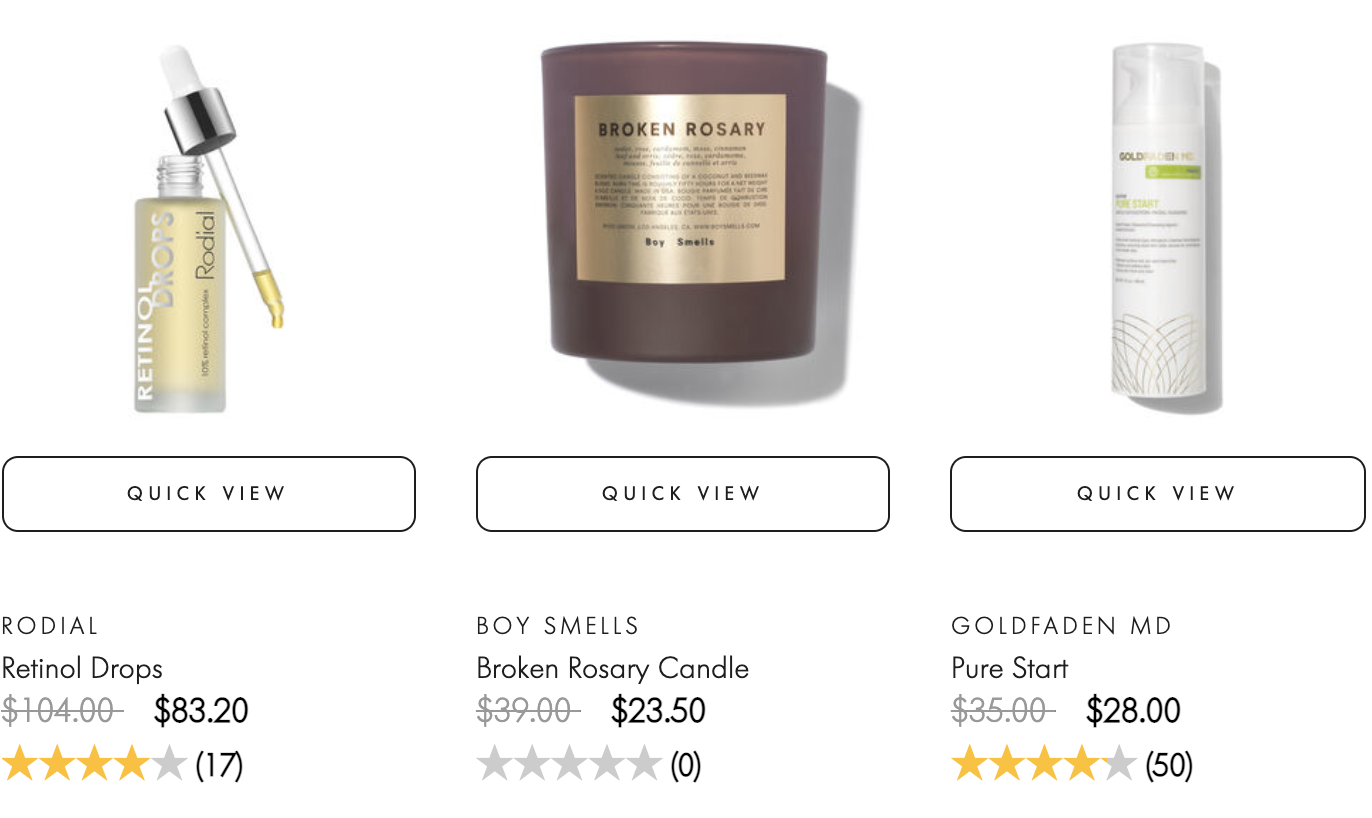Click the Retinol Drops bottle image
The image size is (1372, 818).
click(208, 228)
